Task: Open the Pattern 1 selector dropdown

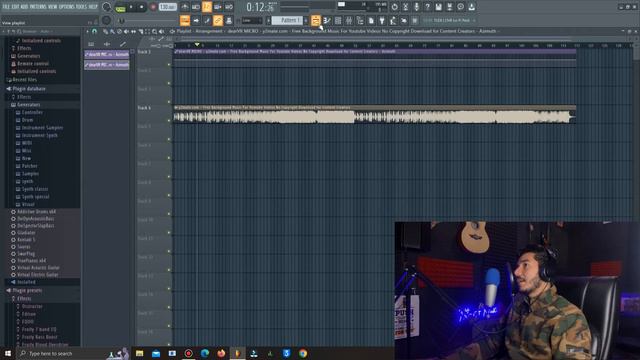Action: click(288, 20)
